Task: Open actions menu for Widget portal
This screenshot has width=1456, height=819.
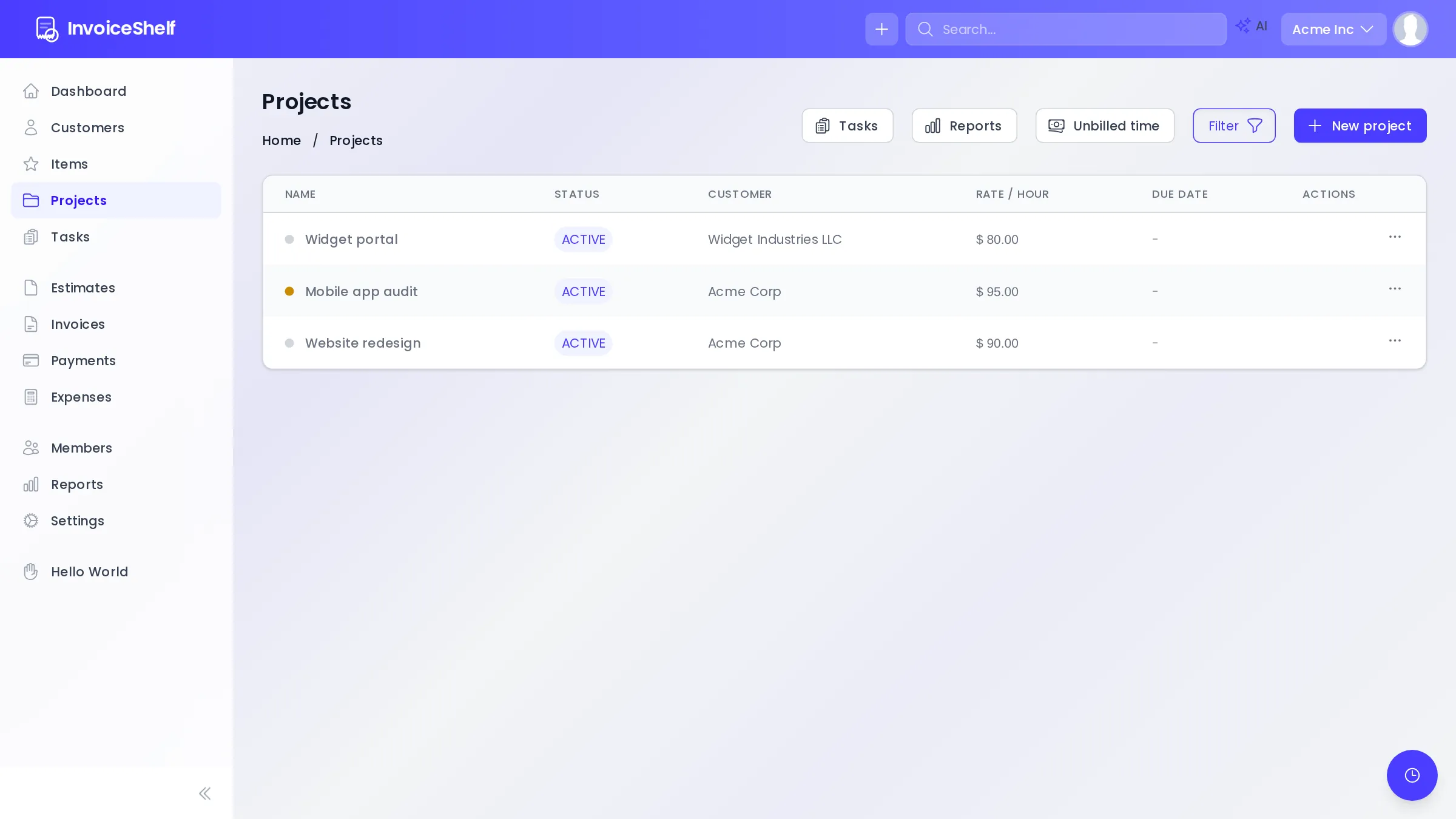Action: coord(1395,237)
